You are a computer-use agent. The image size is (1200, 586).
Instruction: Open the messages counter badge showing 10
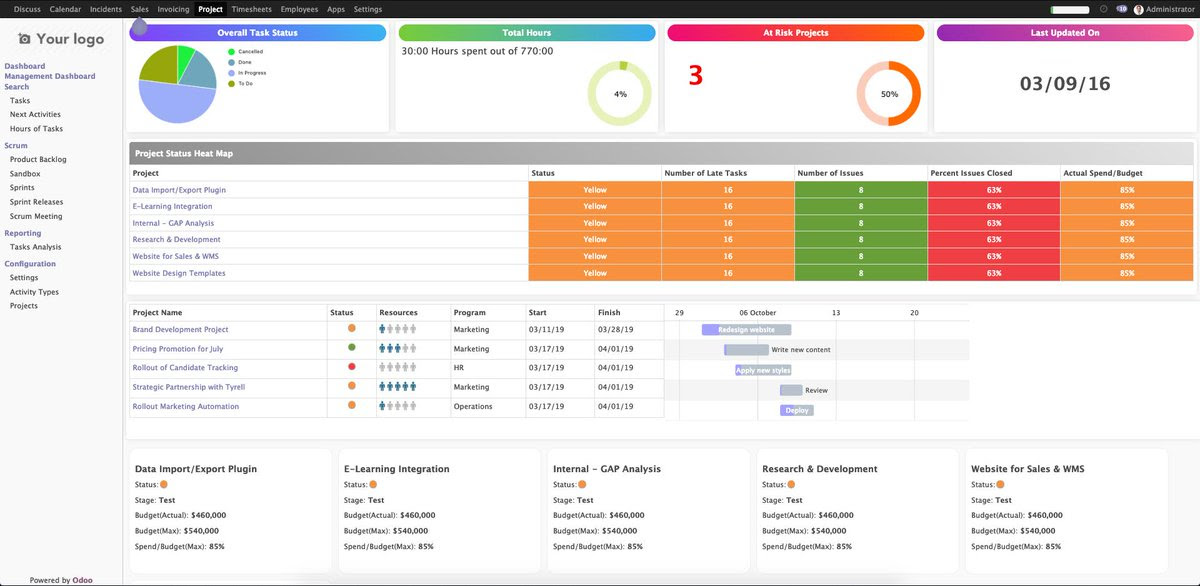(1121, 9)
